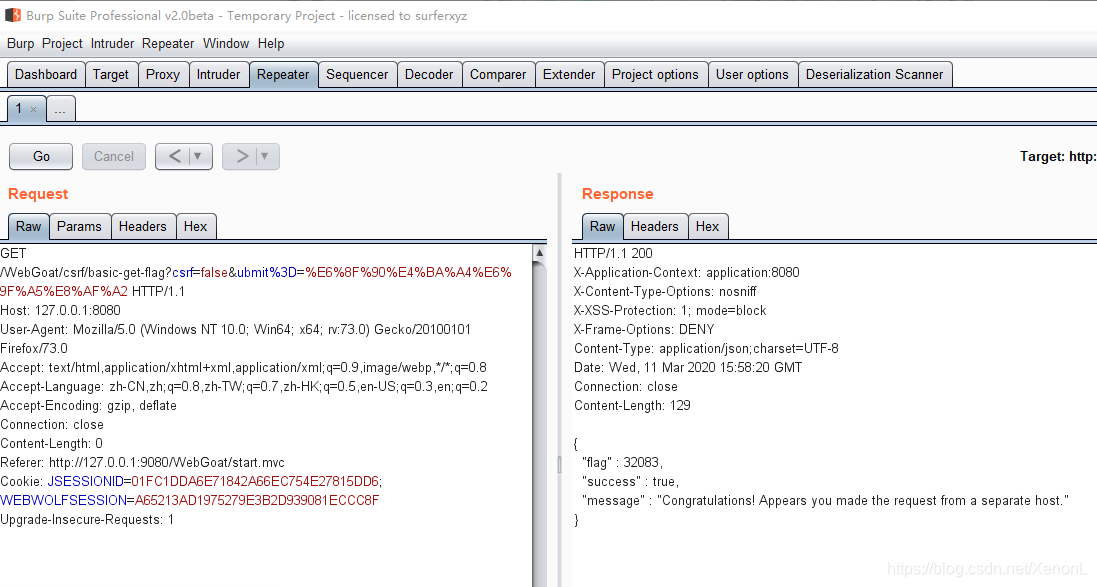Open the Help menu
The width and height of the screenshot is (1097, 587).
271,43
